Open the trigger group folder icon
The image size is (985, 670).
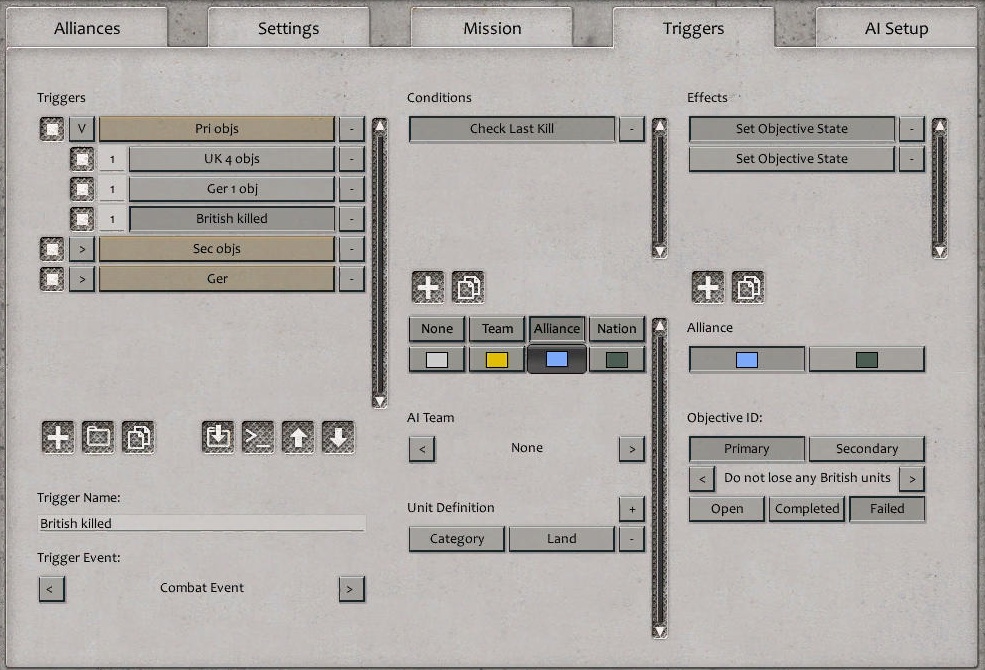point(98,437)
